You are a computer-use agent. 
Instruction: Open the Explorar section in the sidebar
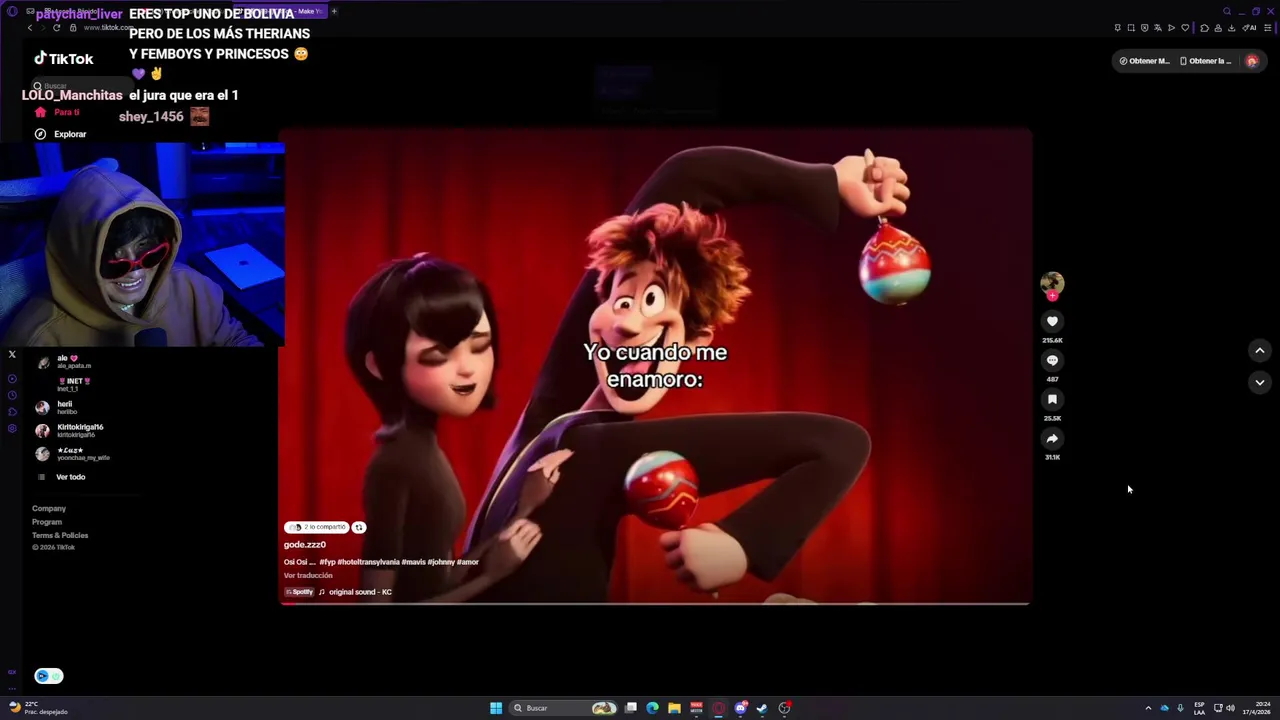(61, 134)
